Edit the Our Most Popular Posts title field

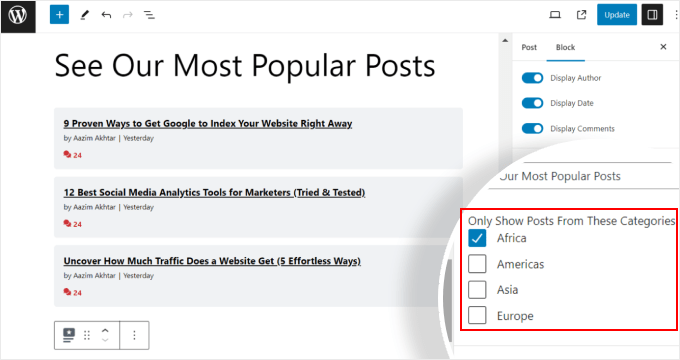point(584,176)
